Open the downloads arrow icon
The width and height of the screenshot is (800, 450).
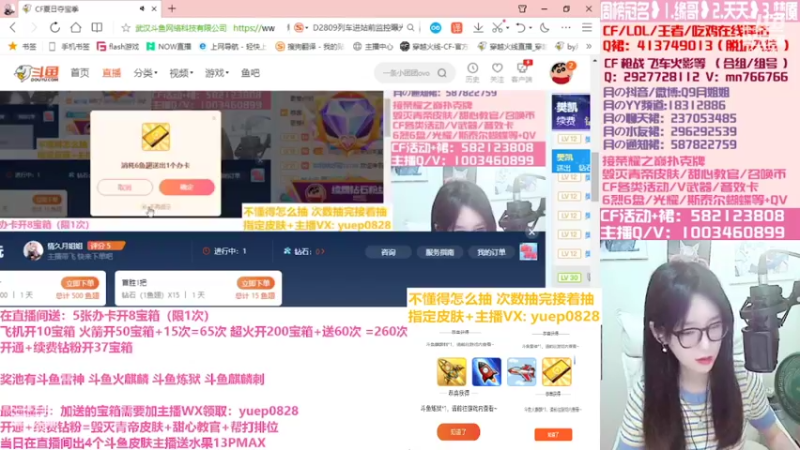478,28
